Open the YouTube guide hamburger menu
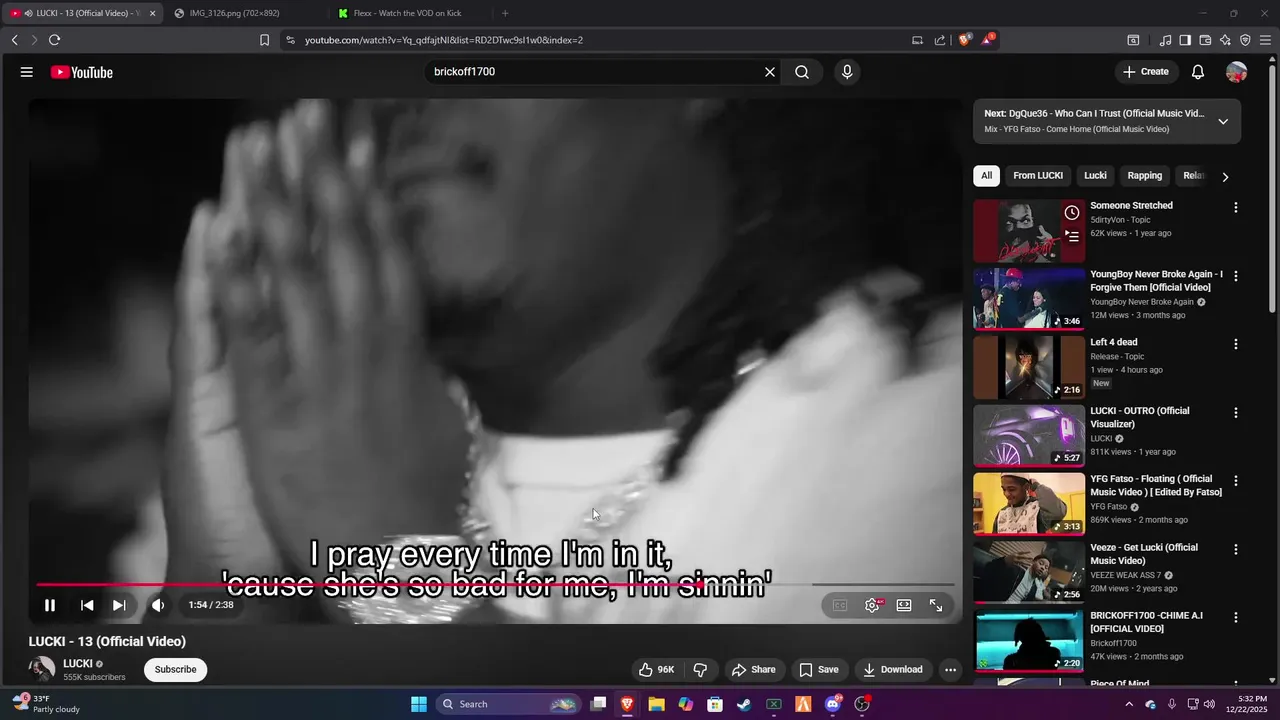This screenshot has width=1280, height=720. [x=27, y=72]
